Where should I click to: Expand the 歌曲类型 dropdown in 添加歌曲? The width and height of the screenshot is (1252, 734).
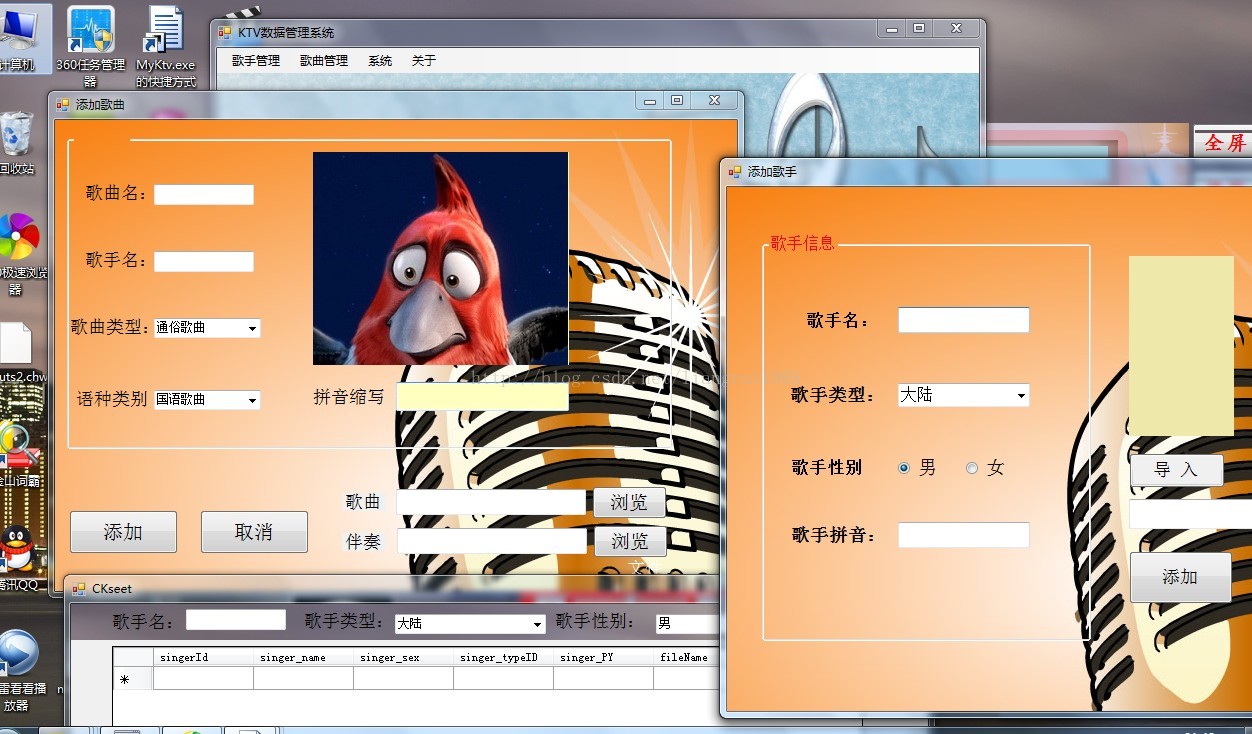tap(252, 328)
